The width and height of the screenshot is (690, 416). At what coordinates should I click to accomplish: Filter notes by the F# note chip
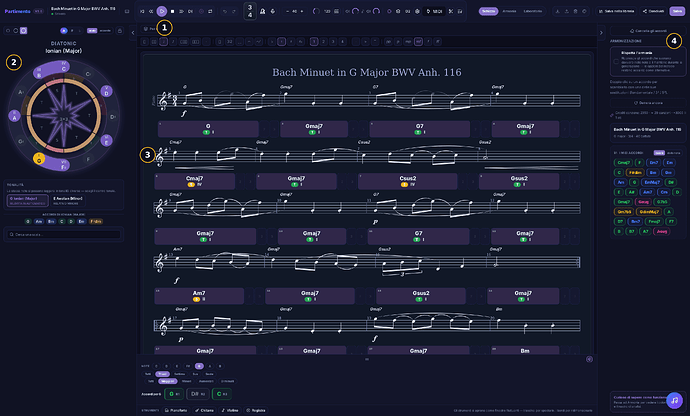188,366
